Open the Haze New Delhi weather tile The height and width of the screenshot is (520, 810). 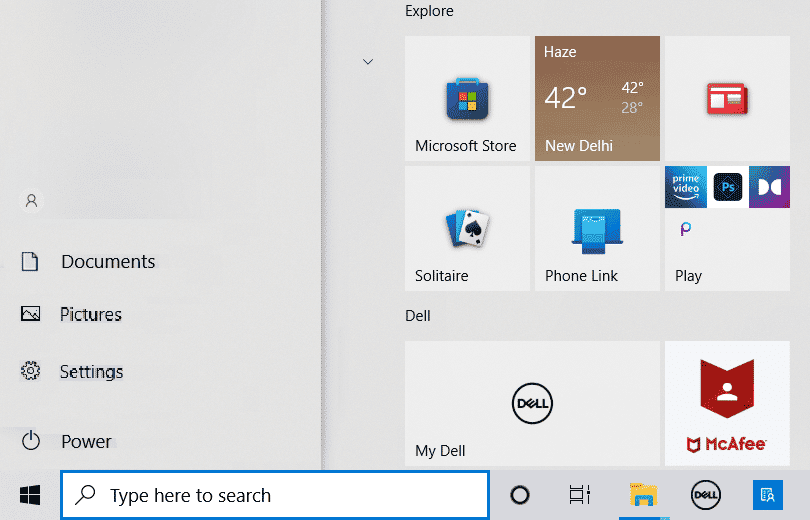pos(597,98)
